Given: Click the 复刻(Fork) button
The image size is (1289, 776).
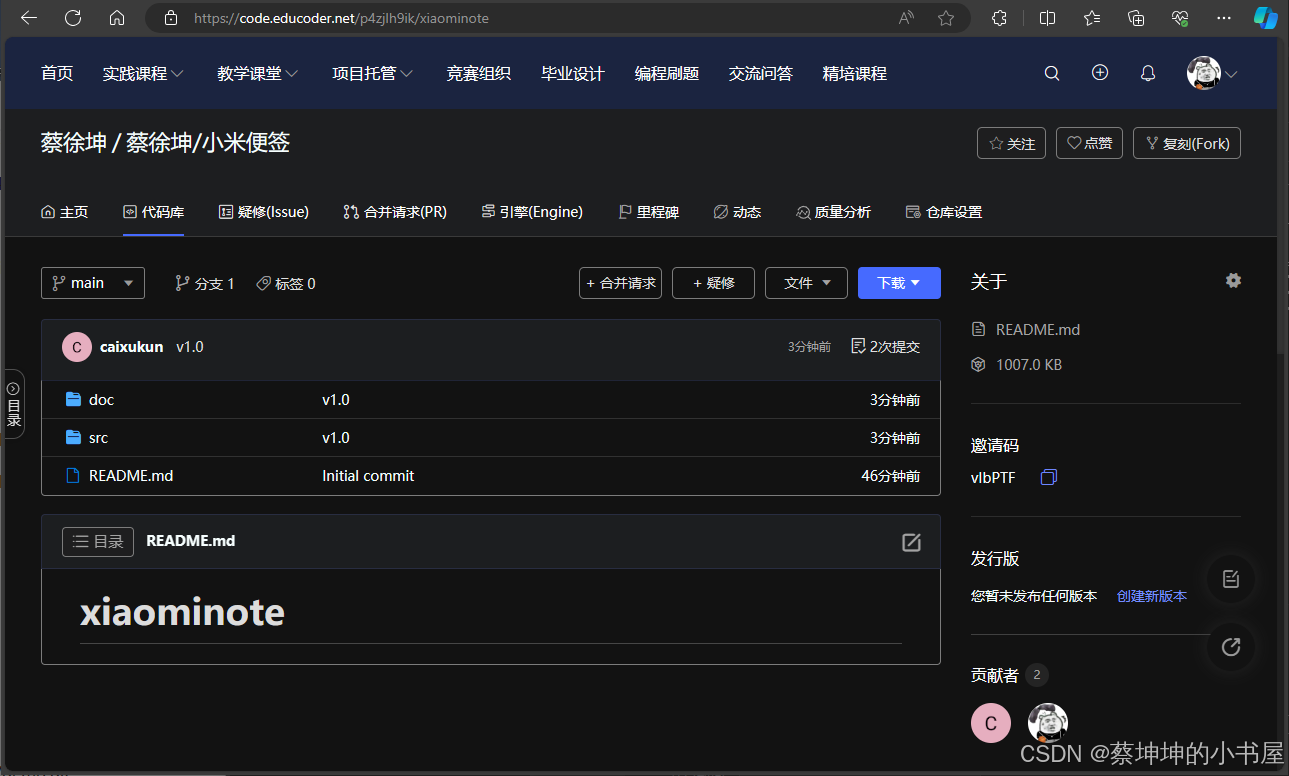Looking at the screenshot, I should [1187, 143].
